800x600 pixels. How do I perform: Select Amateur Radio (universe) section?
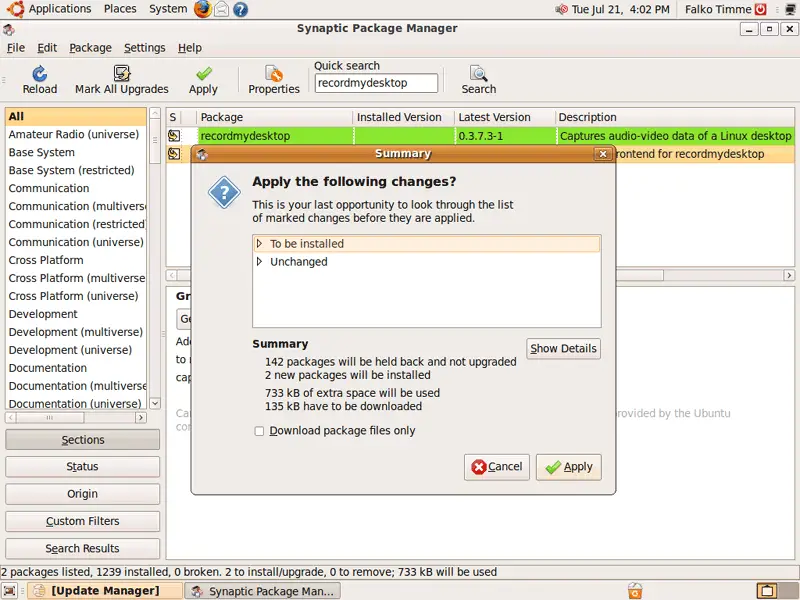(x=76, y=134)
